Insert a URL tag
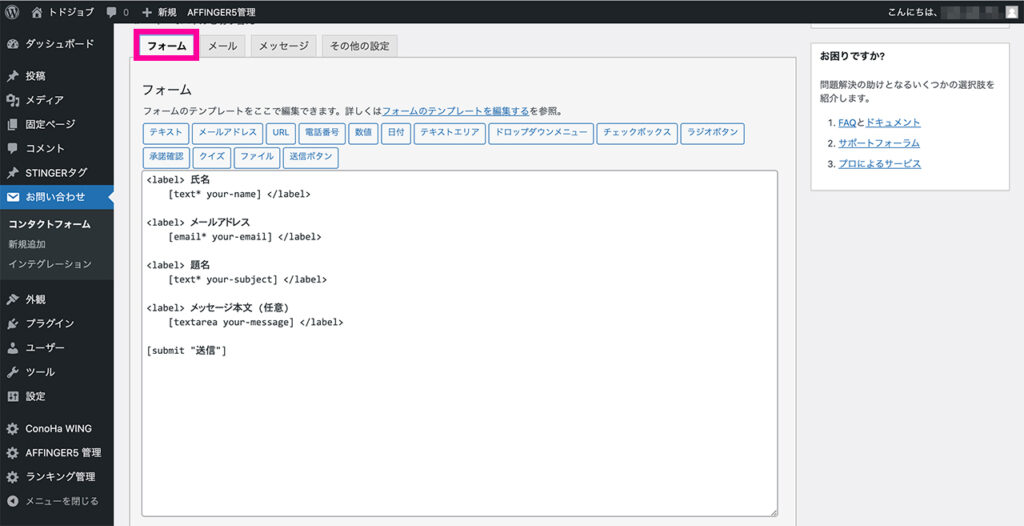Image resolution: width=1024 pixels, height=526 pixels. click(x=281, y=133)
